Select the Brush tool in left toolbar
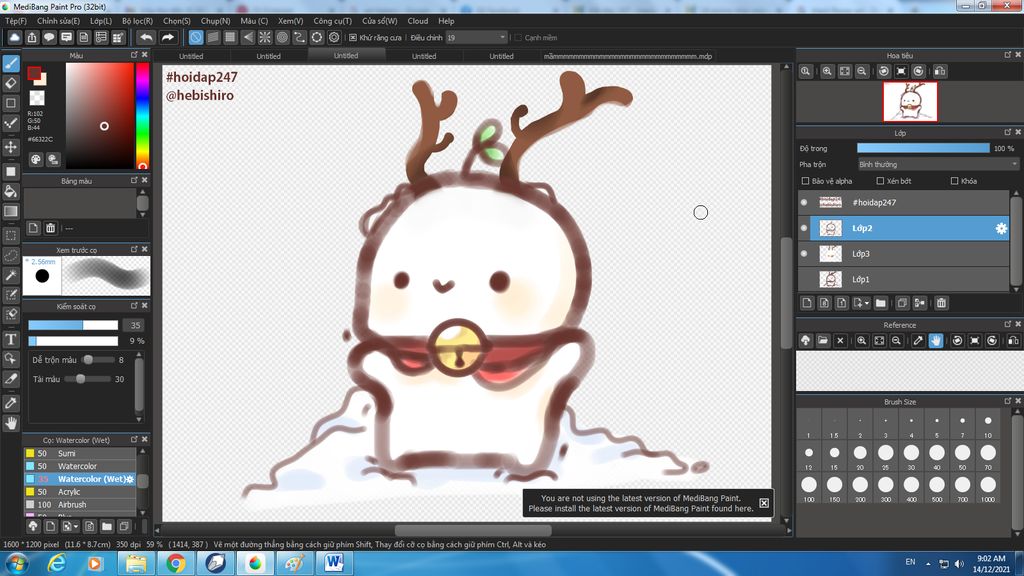This screenshot has height=576, width=1024. pyautogui.click(x=11, y=64)
